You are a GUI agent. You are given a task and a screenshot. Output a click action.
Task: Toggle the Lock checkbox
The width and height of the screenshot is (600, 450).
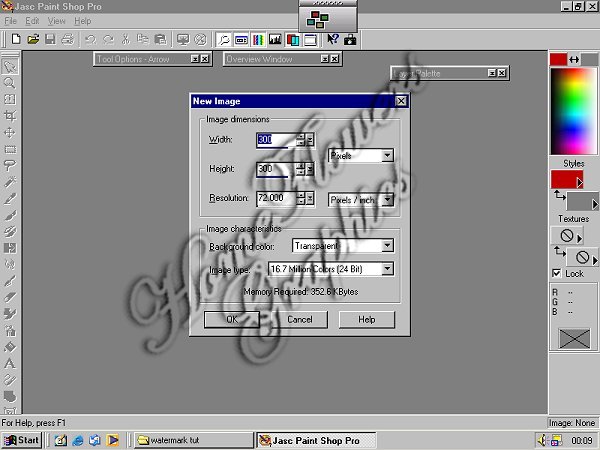[x=557, y=273]
